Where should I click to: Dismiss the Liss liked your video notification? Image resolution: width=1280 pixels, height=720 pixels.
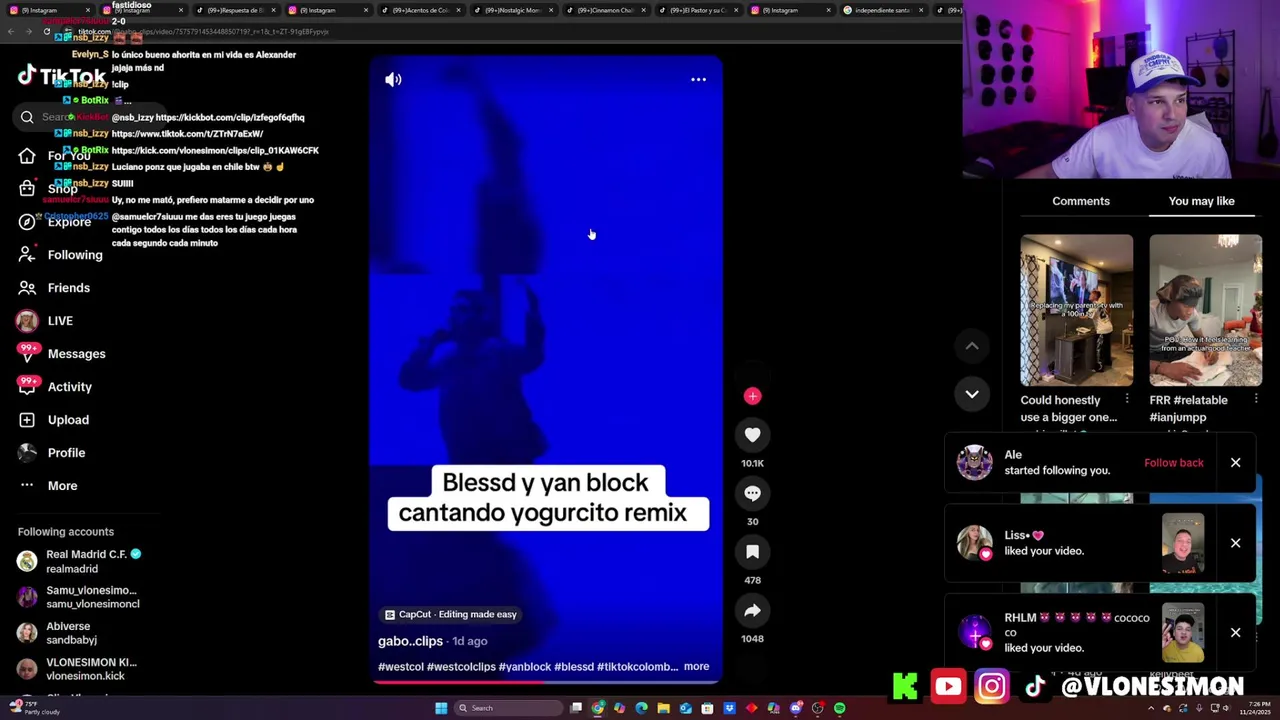coord(1235,543)
